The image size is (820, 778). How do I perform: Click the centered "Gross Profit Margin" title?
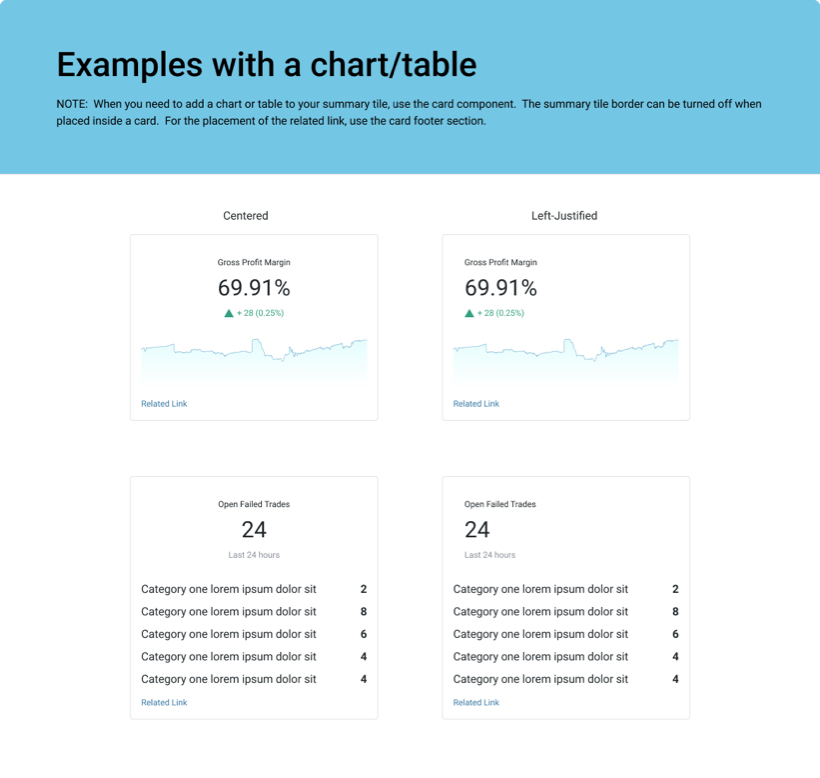[254, 263]
